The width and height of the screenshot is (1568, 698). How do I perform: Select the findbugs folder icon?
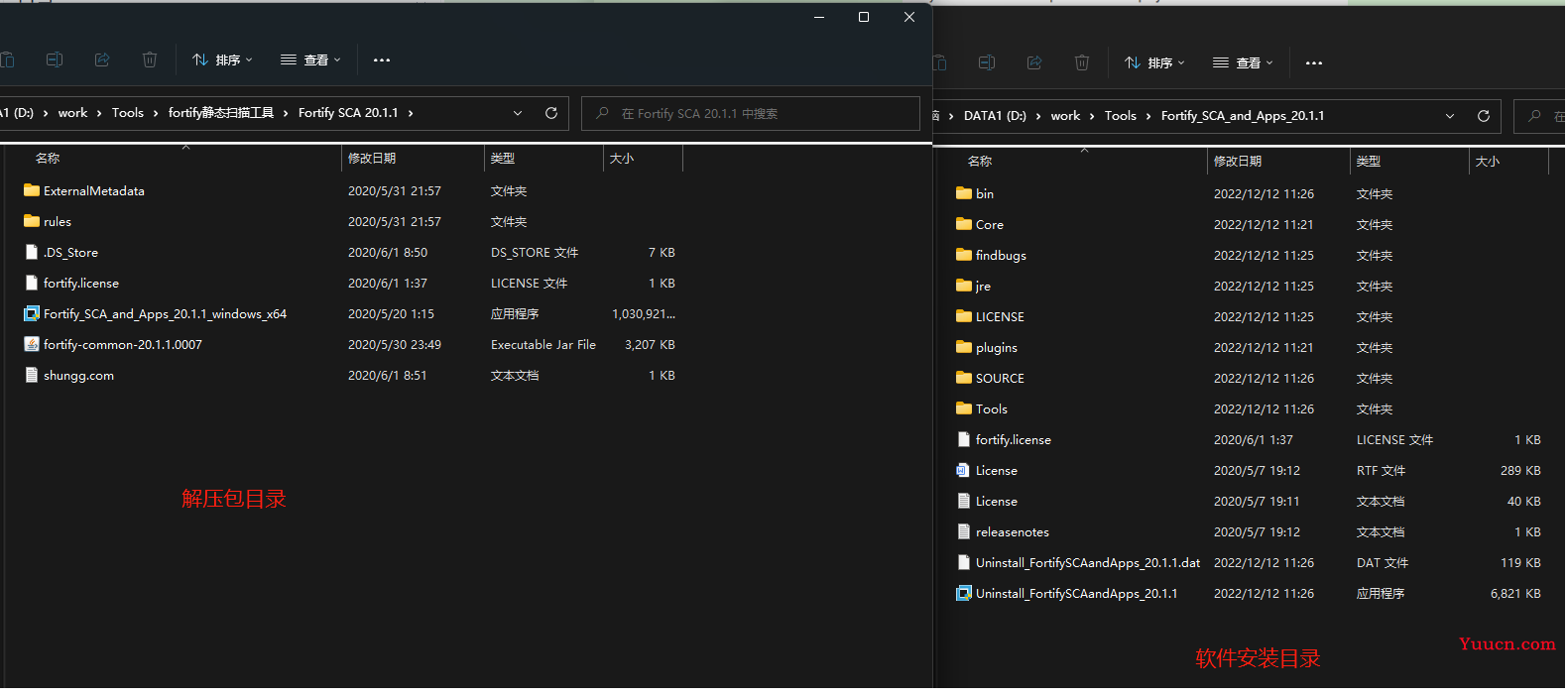point(964,255)
